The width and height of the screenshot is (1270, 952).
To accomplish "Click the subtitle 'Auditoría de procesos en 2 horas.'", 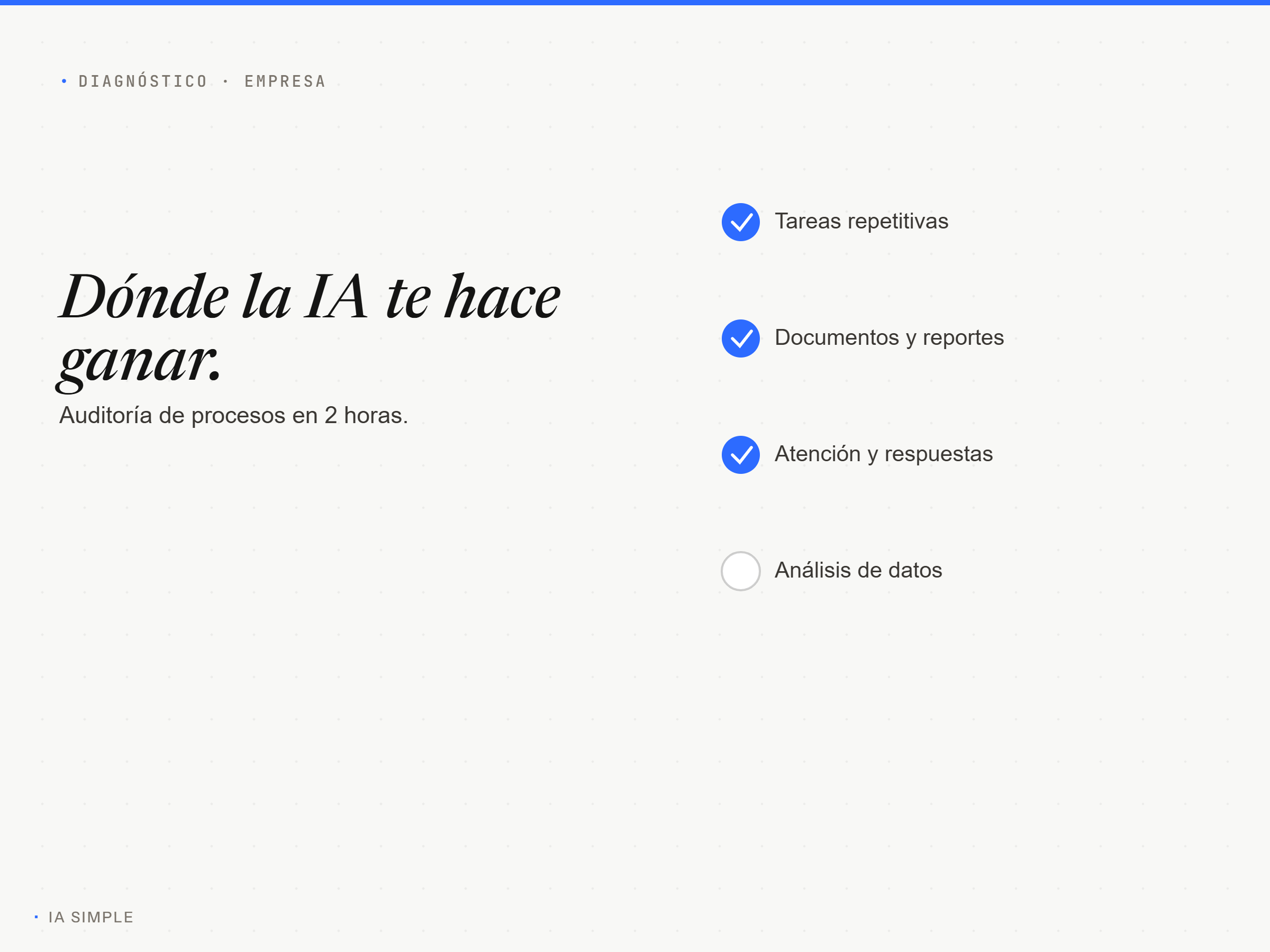I will pos(234,416).
